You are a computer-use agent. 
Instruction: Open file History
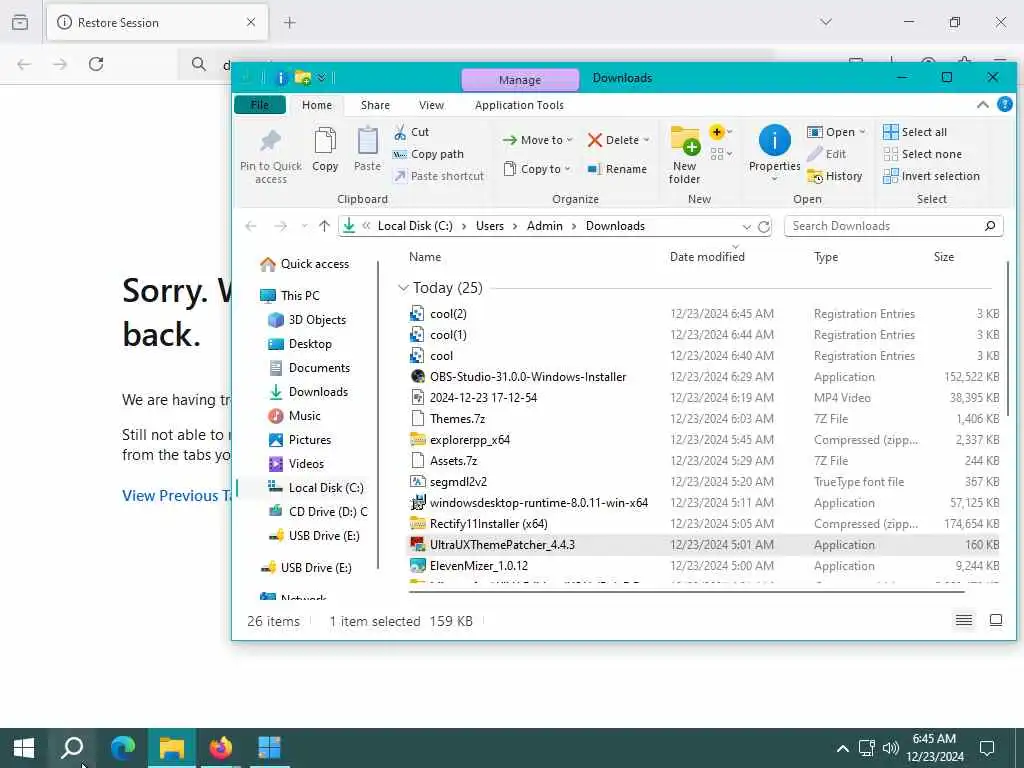(x=835, y=176)
